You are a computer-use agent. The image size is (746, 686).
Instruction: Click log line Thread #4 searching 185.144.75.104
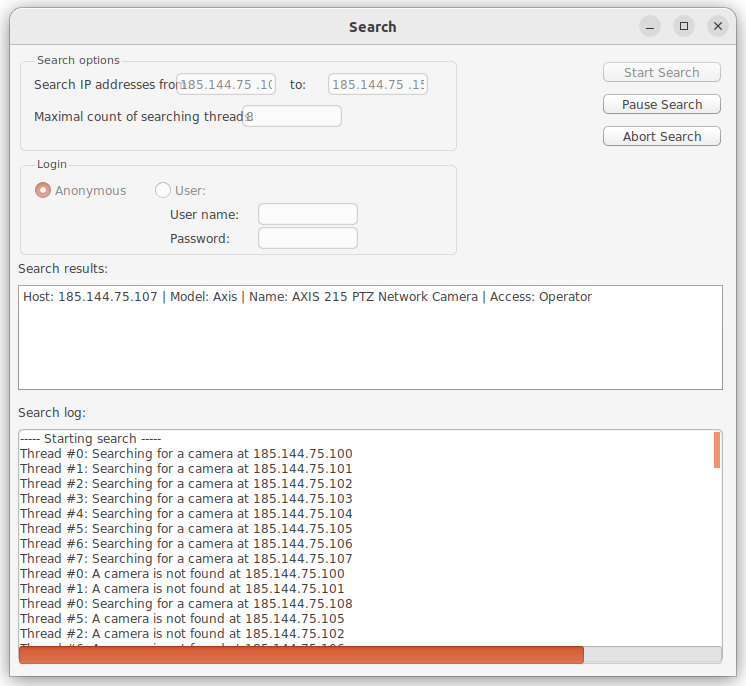[x=186, y=513]
